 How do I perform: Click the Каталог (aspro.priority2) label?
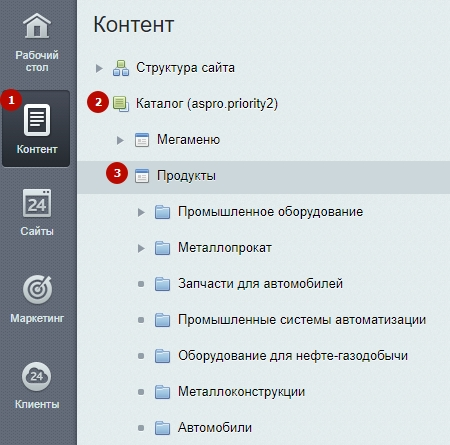tap(207, 104)
